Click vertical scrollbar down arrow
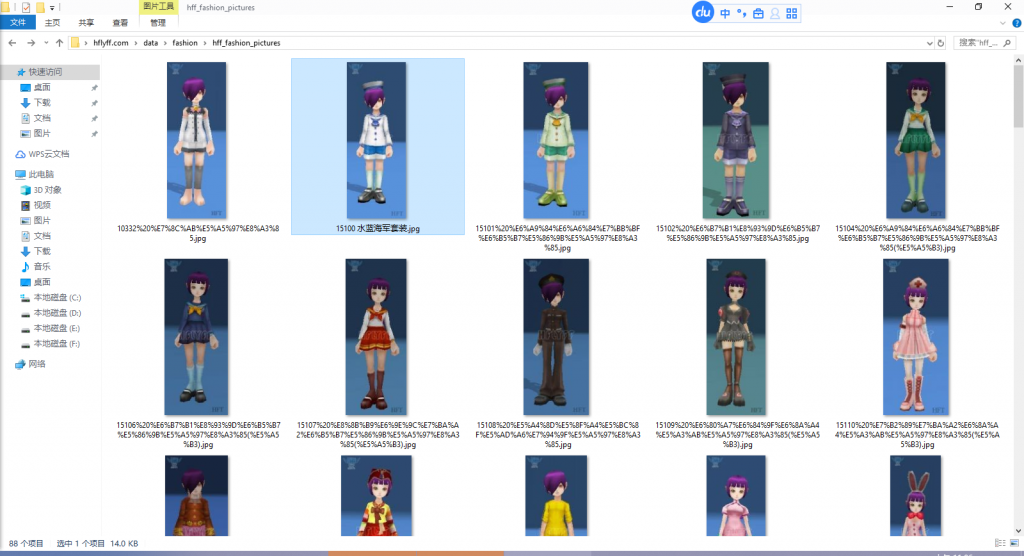This screenshot has height=556, width=1024. (x=1018, y=531)
